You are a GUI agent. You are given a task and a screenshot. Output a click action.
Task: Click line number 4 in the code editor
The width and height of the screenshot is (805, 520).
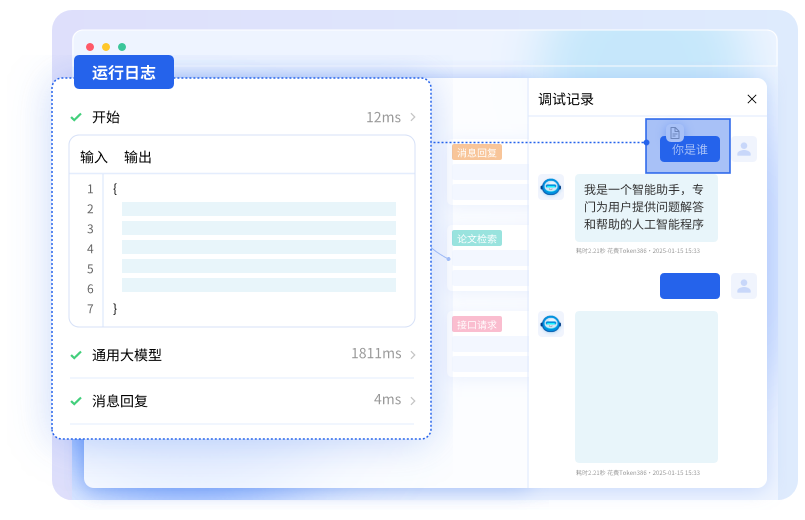[x=90, y=249]
